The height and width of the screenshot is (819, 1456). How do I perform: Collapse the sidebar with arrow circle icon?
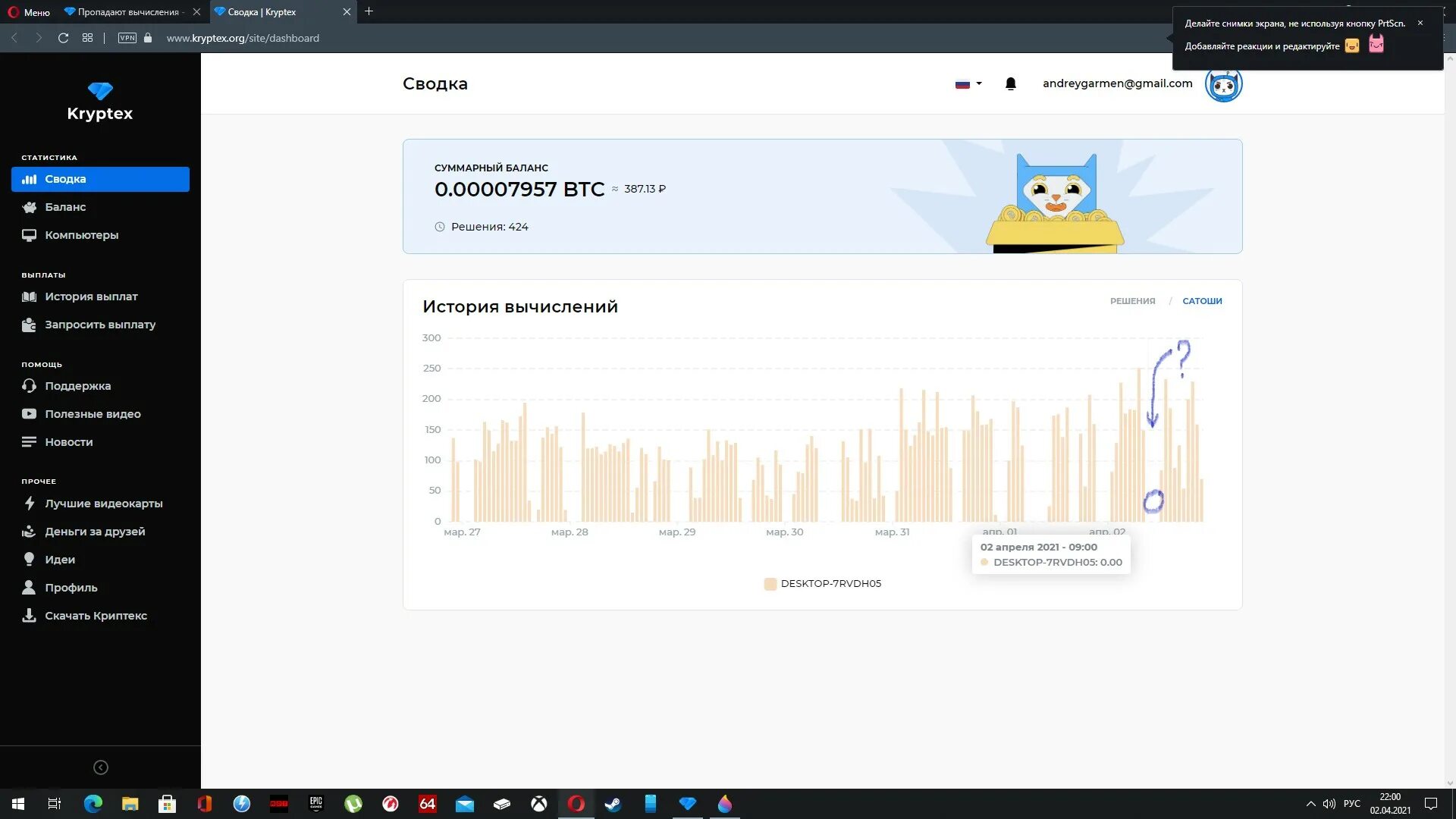click(x=100, y=767)
